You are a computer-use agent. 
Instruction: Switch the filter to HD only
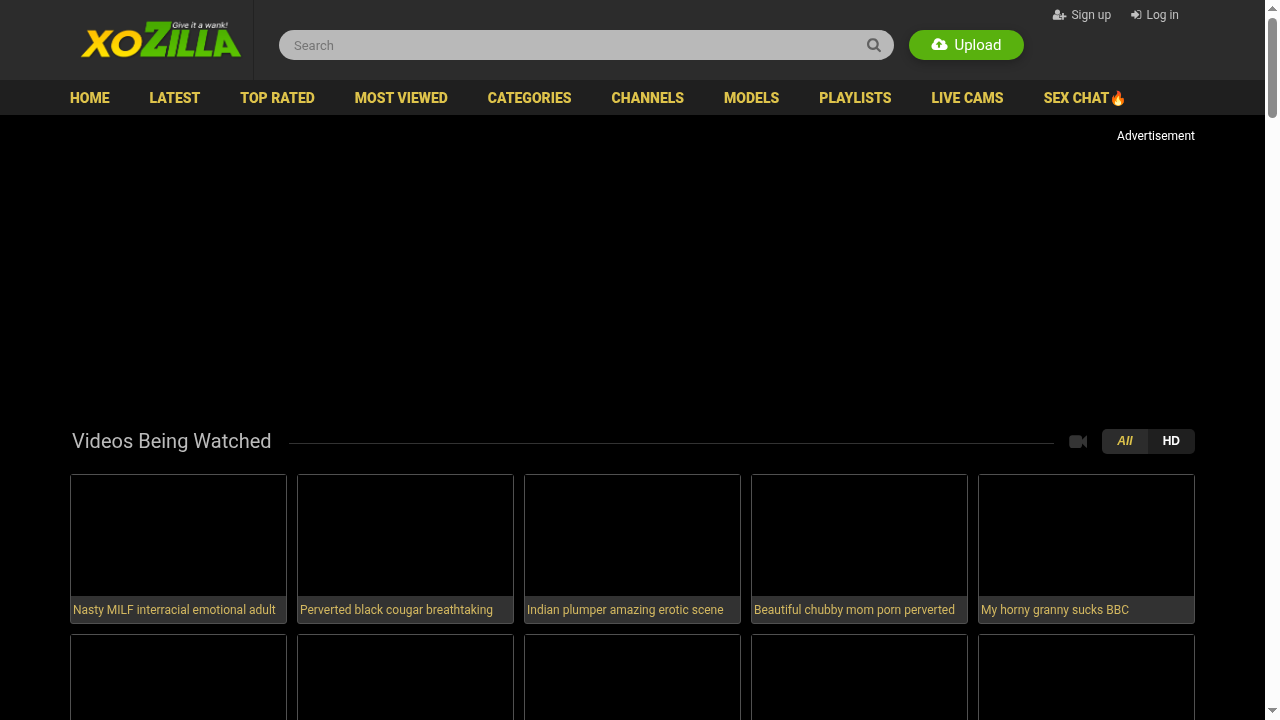coord(1171,441)
